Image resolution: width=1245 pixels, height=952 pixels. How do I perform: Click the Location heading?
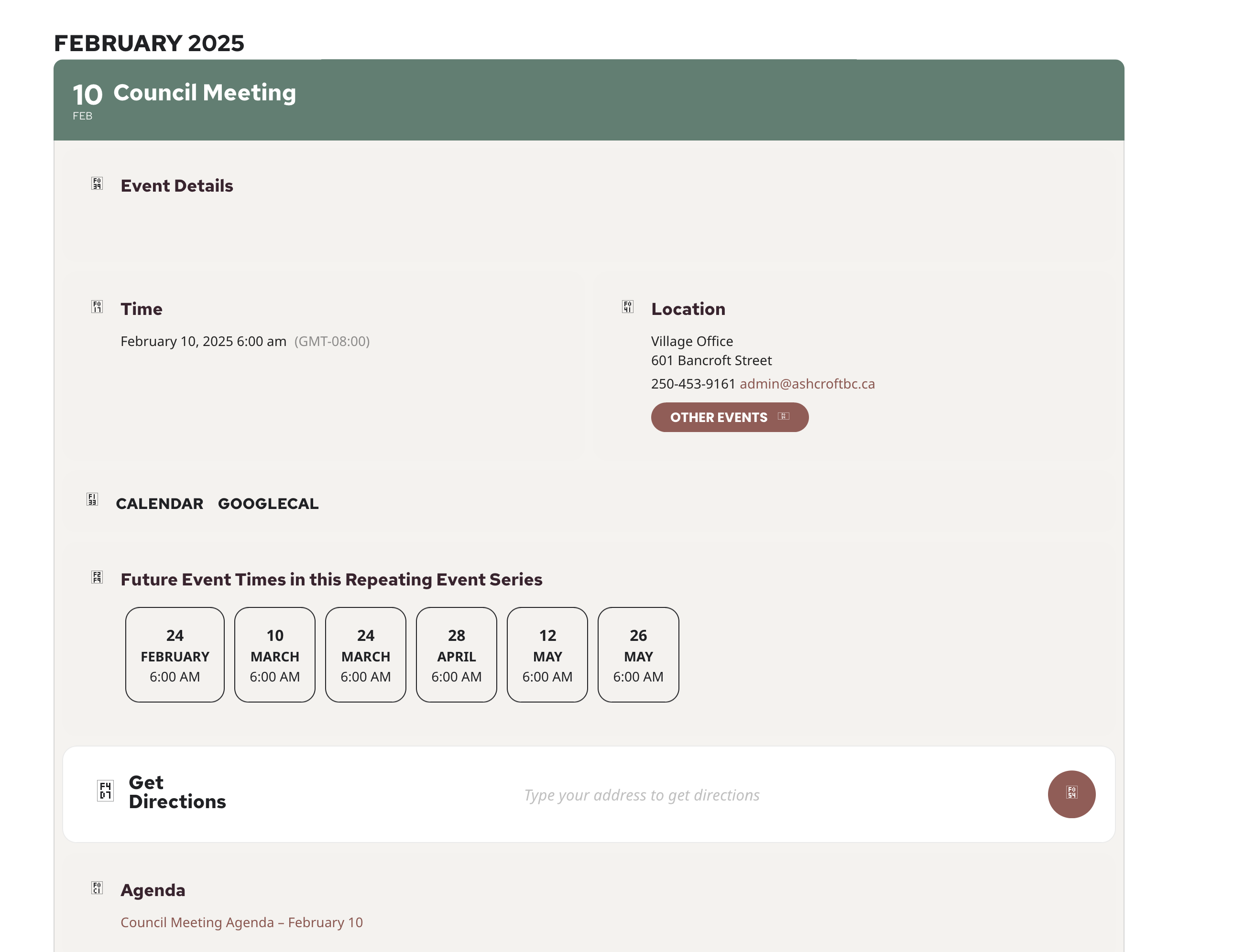(688, 308)
